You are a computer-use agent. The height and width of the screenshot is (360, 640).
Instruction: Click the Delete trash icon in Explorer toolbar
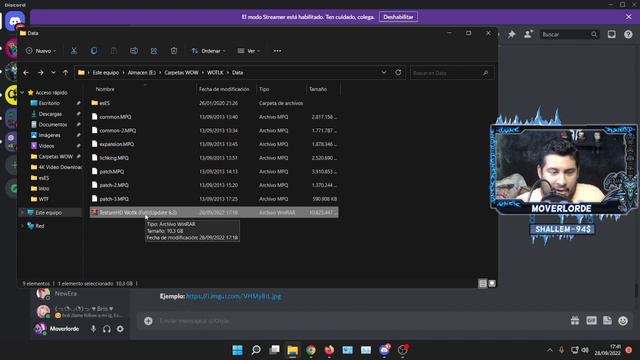pos(174,51)
